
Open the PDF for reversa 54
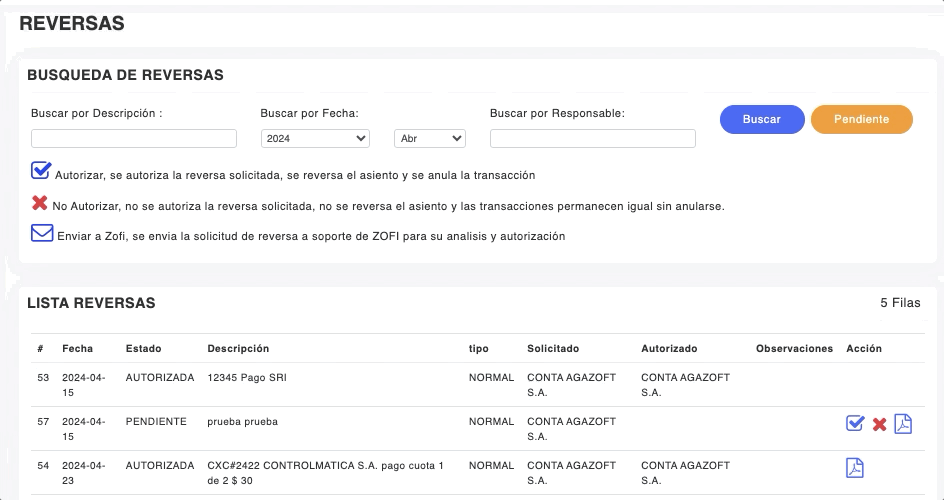[855, 468]
